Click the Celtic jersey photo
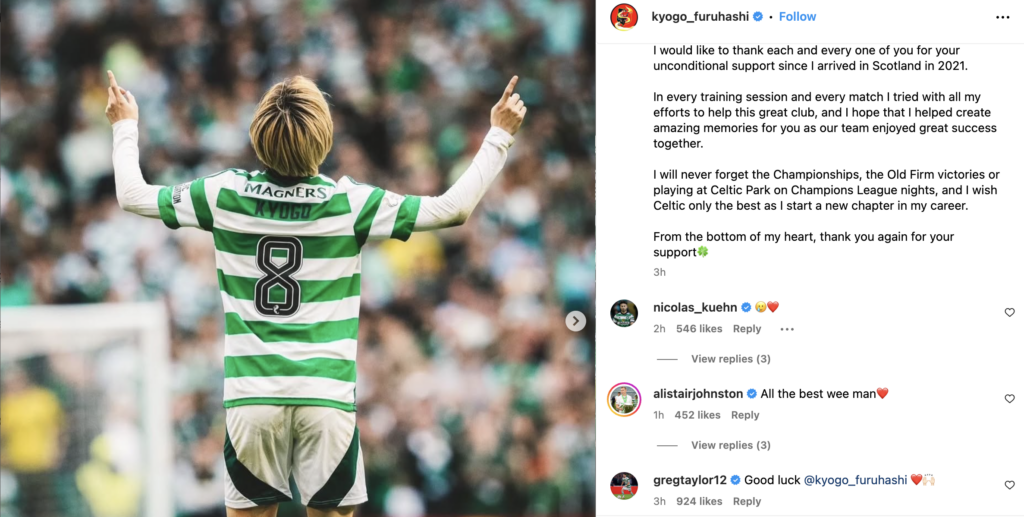Image resolution: width=1024 pixels, height=517 pixels. point(298,258)
